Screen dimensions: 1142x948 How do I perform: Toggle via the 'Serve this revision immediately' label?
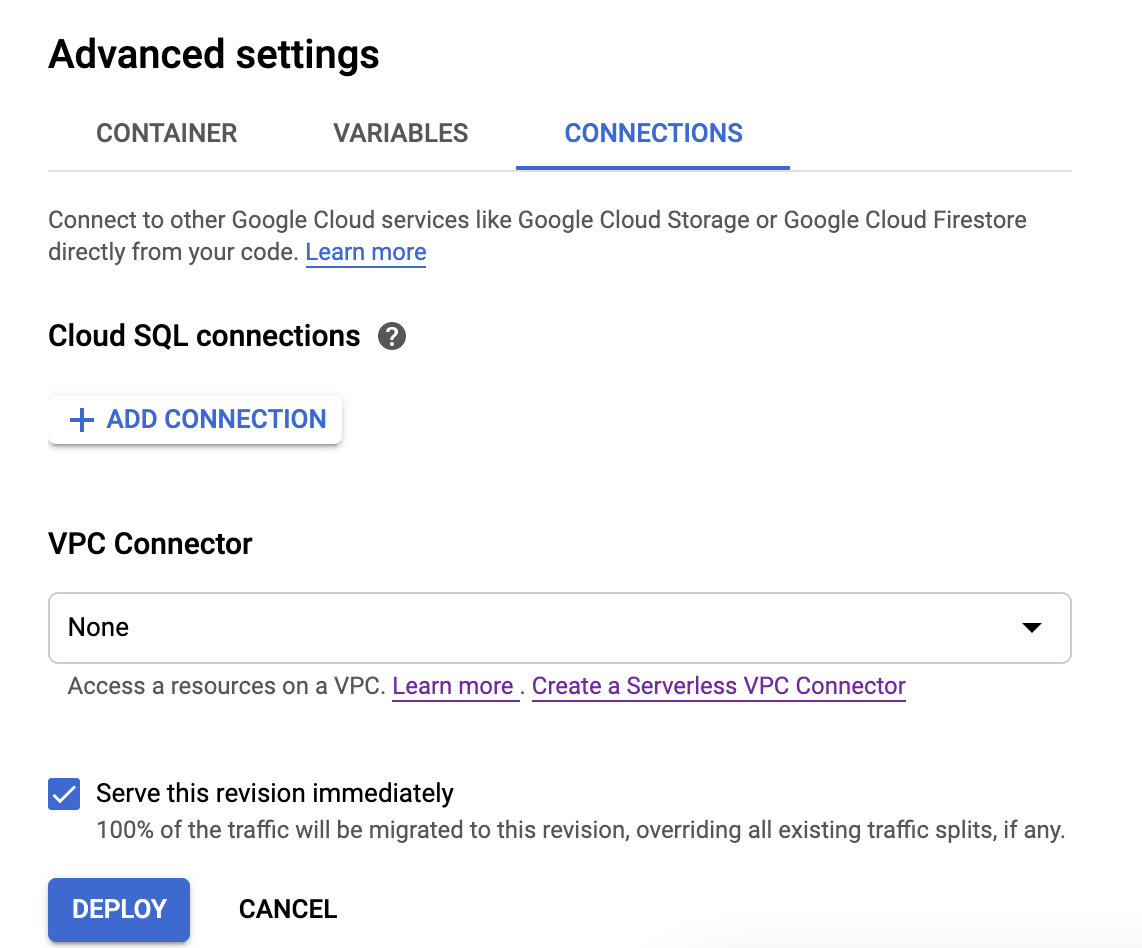pyautogui.click(x=275, y=793)
